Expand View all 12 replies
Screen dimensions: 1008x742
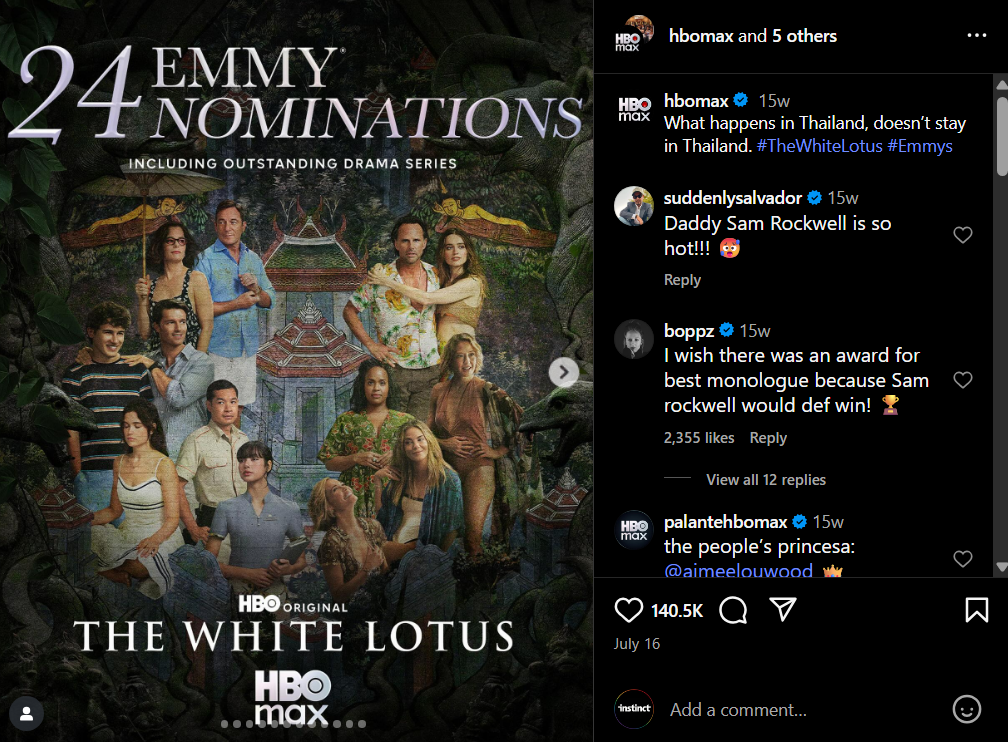(766, 480)
